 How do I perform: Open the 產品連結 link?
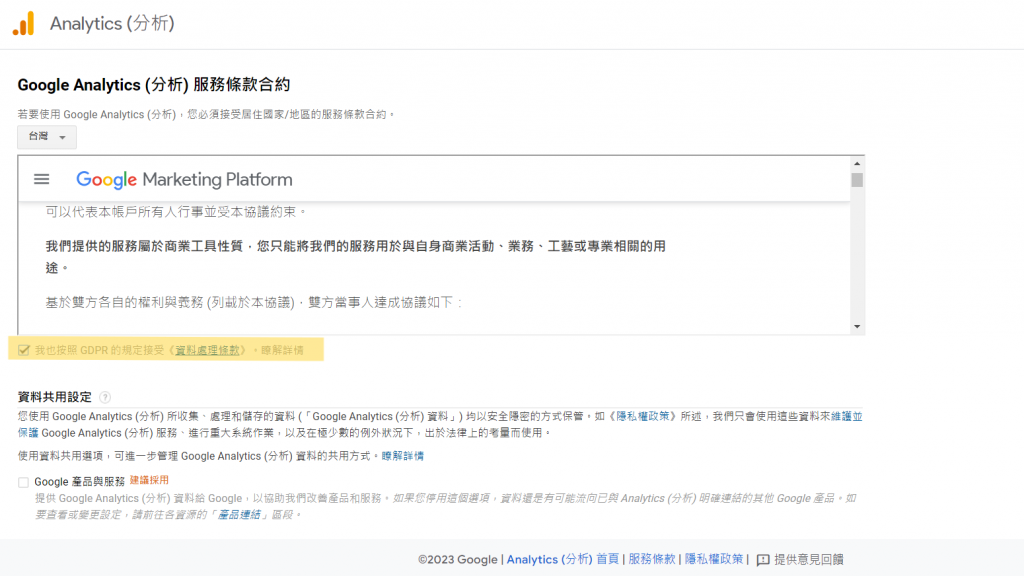pos(239,515)
